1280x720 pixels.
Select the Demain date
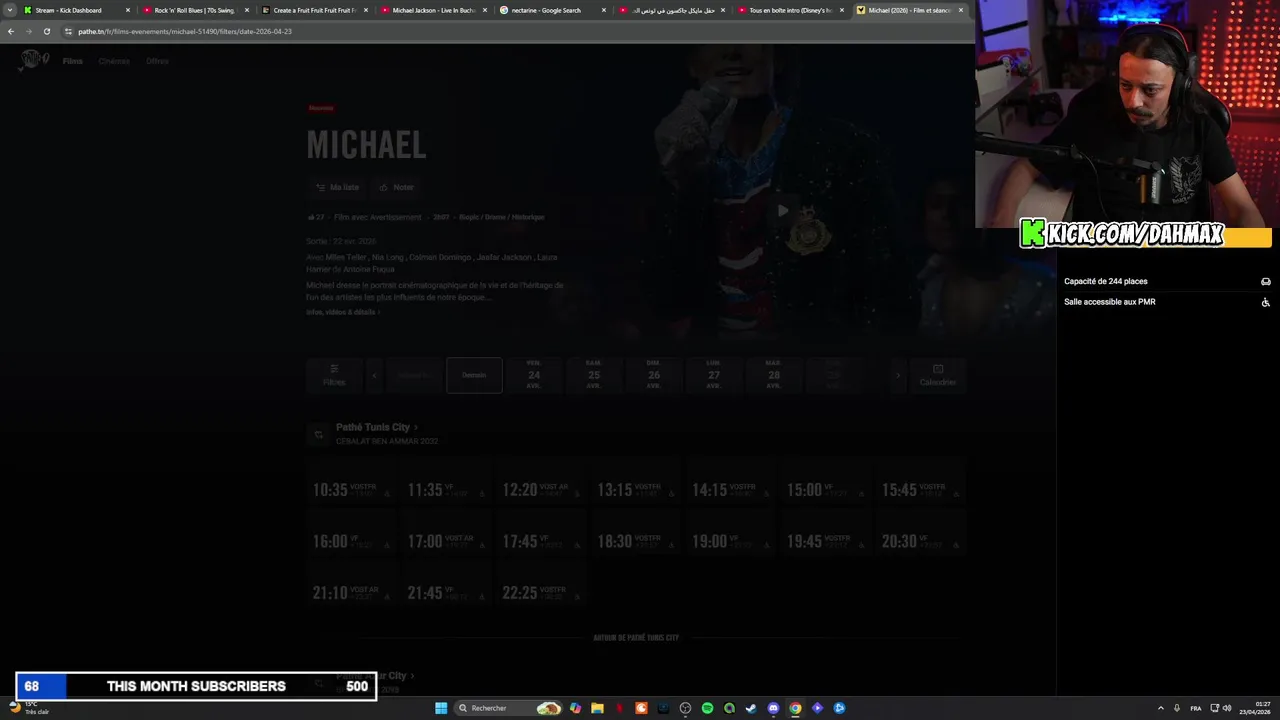474,375
